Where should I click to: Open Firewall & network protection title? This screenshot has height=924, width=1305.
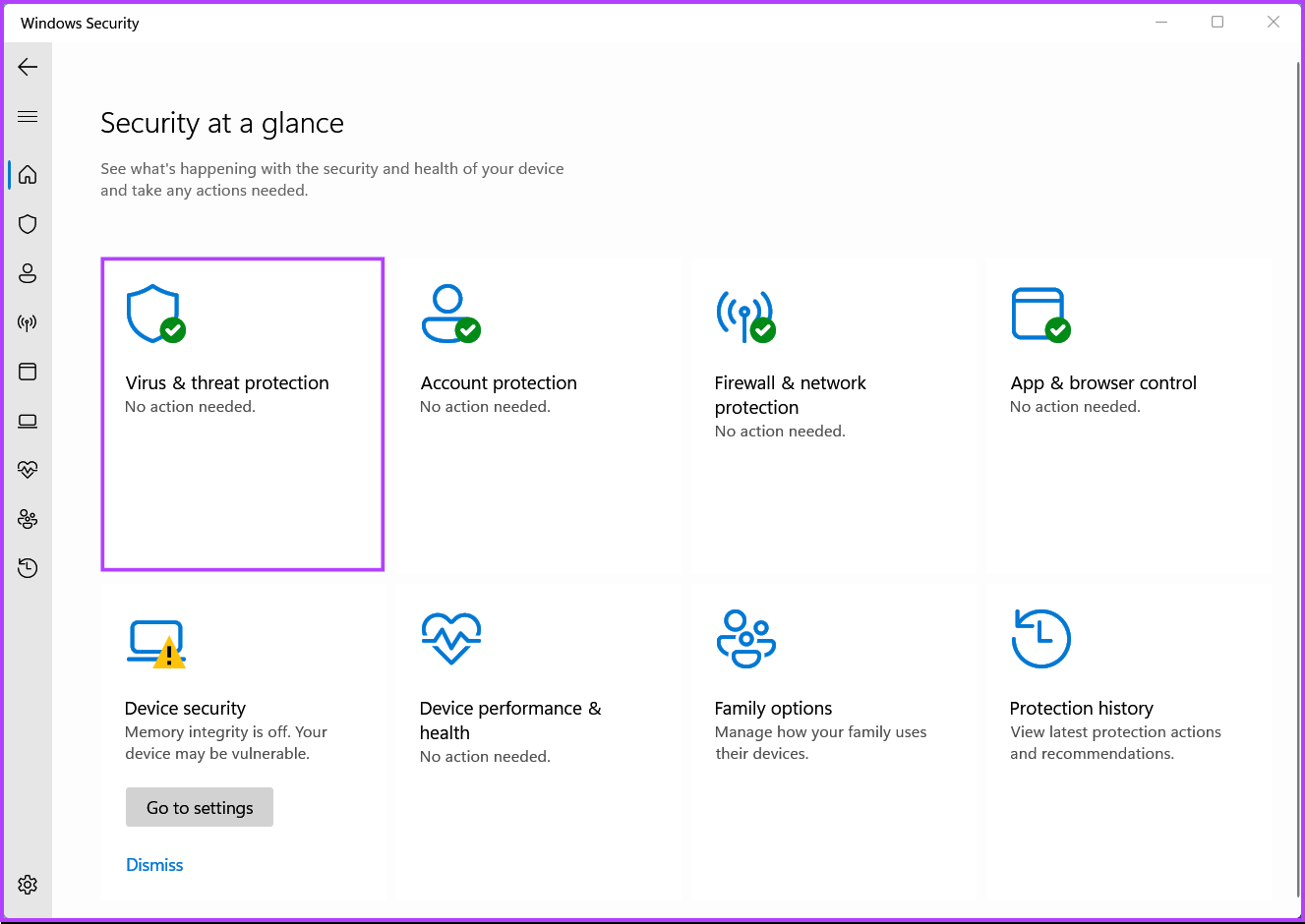click(x=791, y=395)
